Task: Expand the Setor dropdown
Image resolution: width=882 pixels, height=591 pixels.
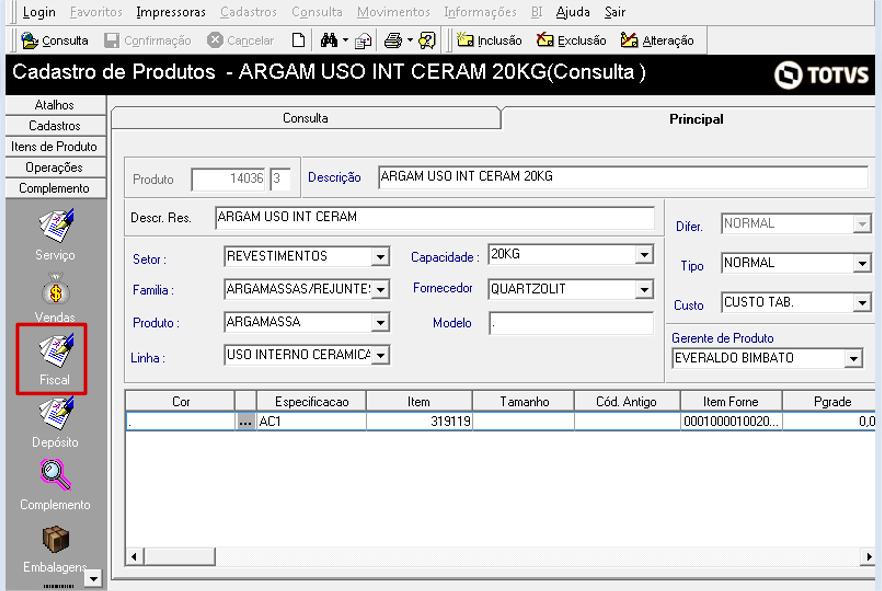Action: click(380, 257)
